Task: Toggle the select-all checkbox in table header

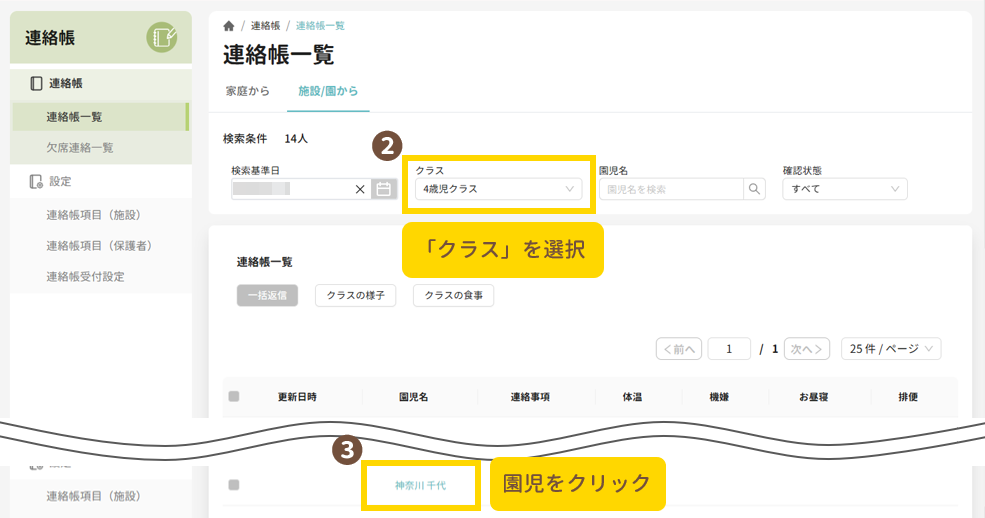Action: click(x=234, y=397)
